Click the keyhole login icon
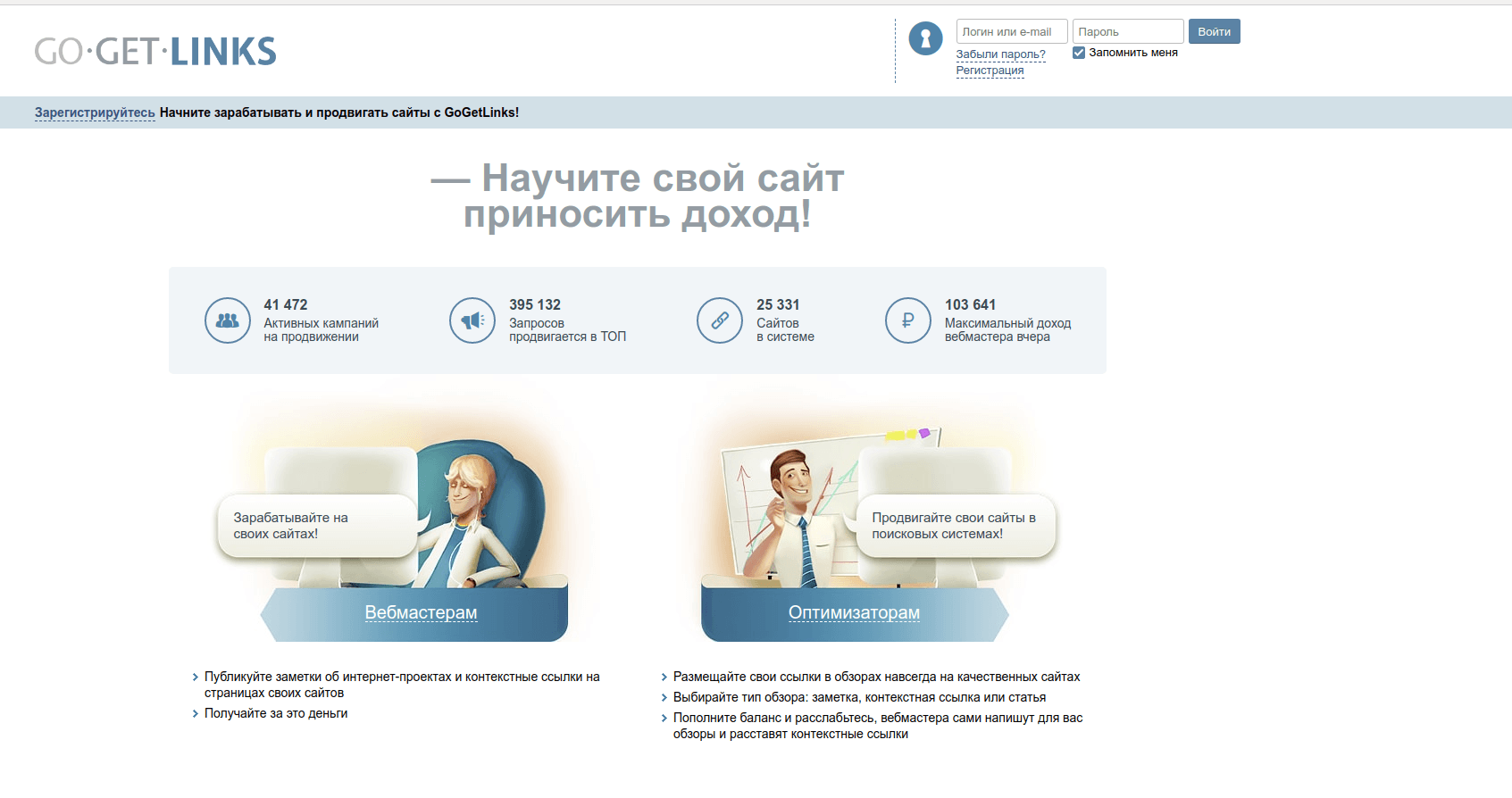This screenshot has width=1512, height=798. coord(925,38)
